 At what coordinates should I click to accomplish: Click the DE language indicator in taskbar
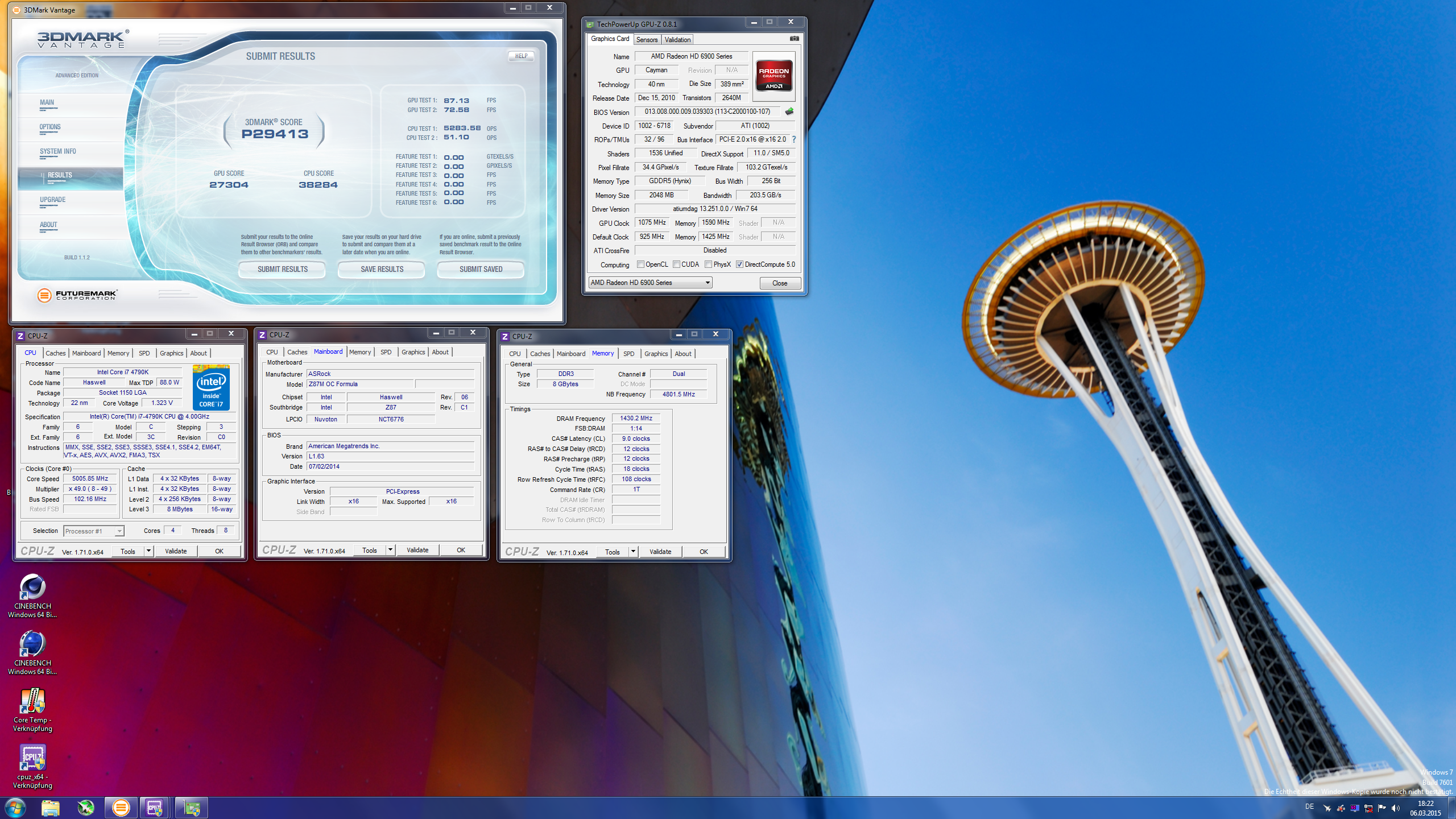(x=1309, y=806)
